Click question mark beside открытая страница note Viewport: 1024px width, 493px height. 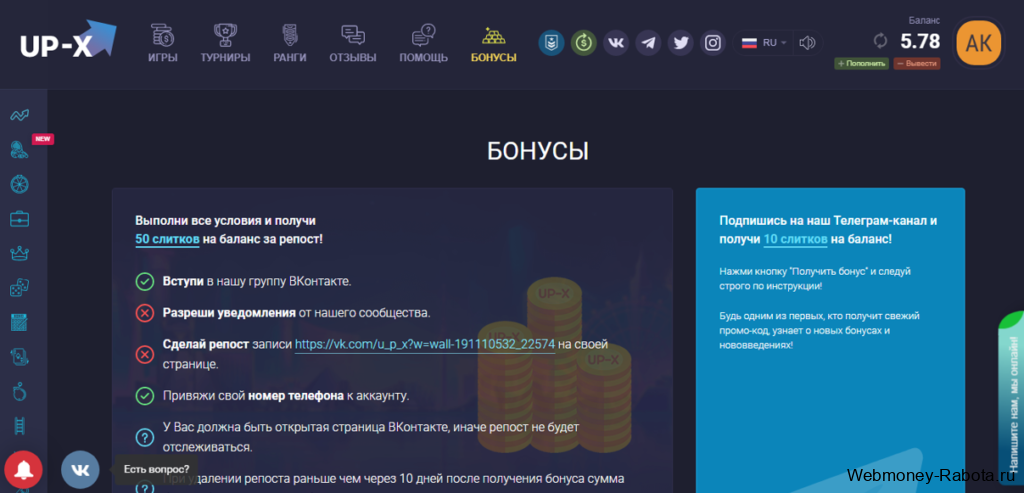(x=144, y=437)
